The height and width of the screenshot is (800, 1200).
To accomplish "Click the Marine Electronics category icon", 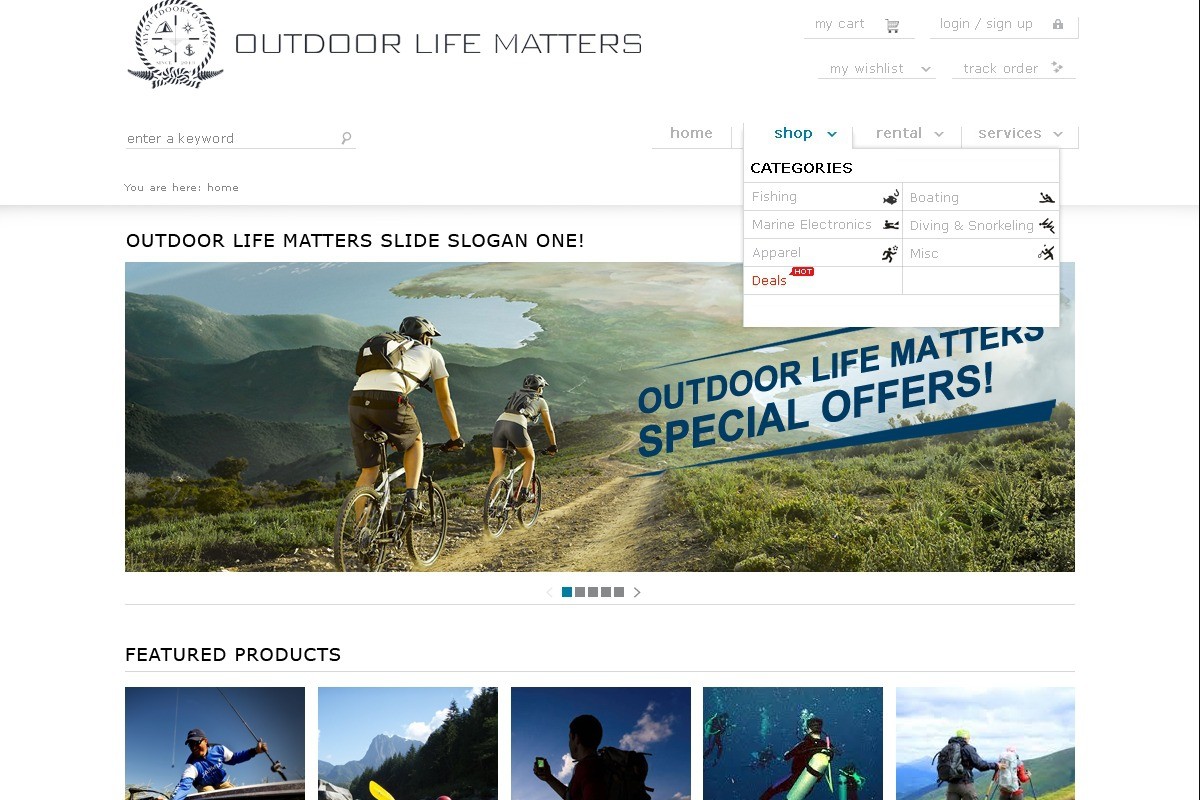I will (x=891, y=225).
